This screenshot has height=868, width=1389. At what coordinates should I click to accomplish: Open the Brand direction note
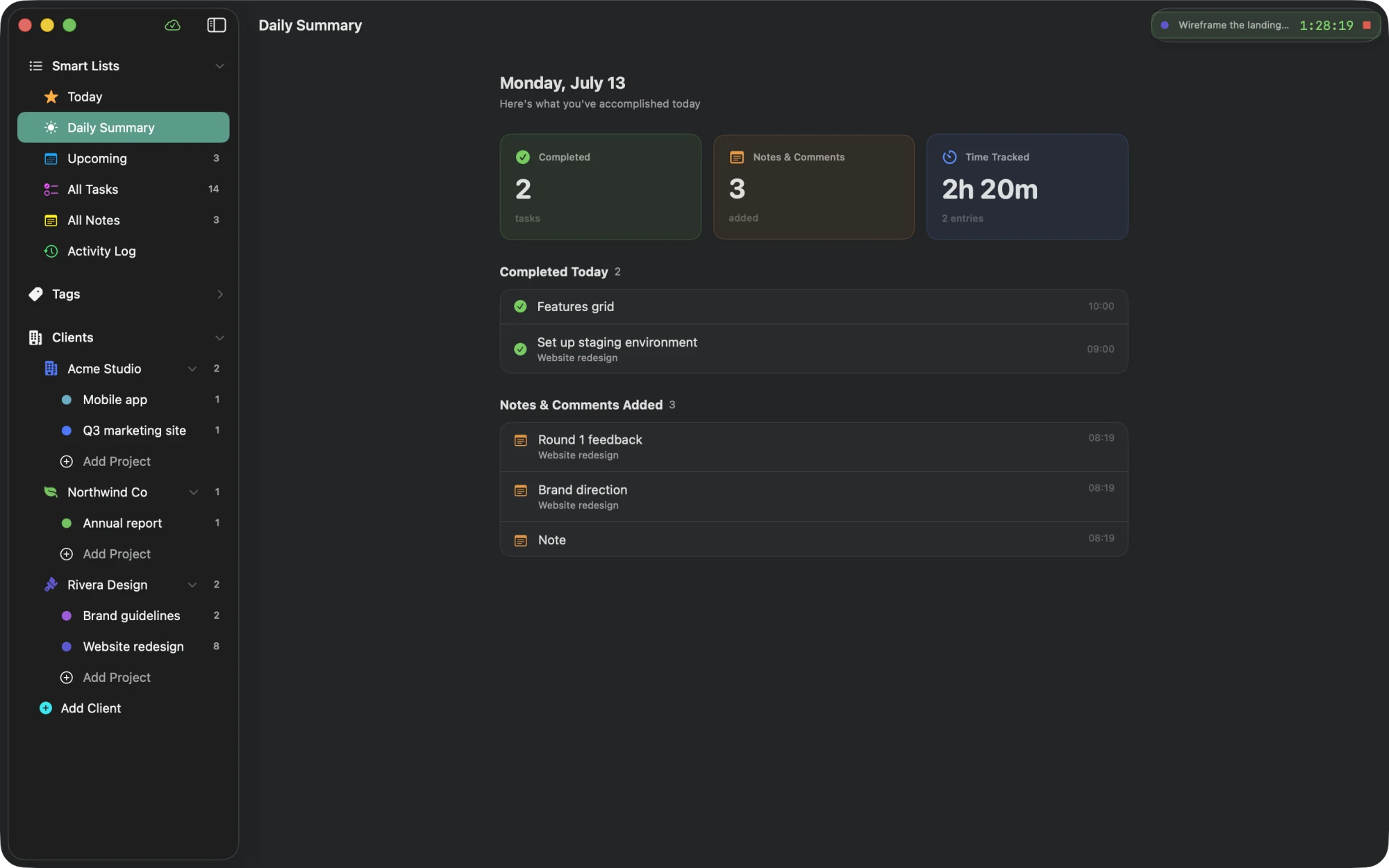point(814,497)
